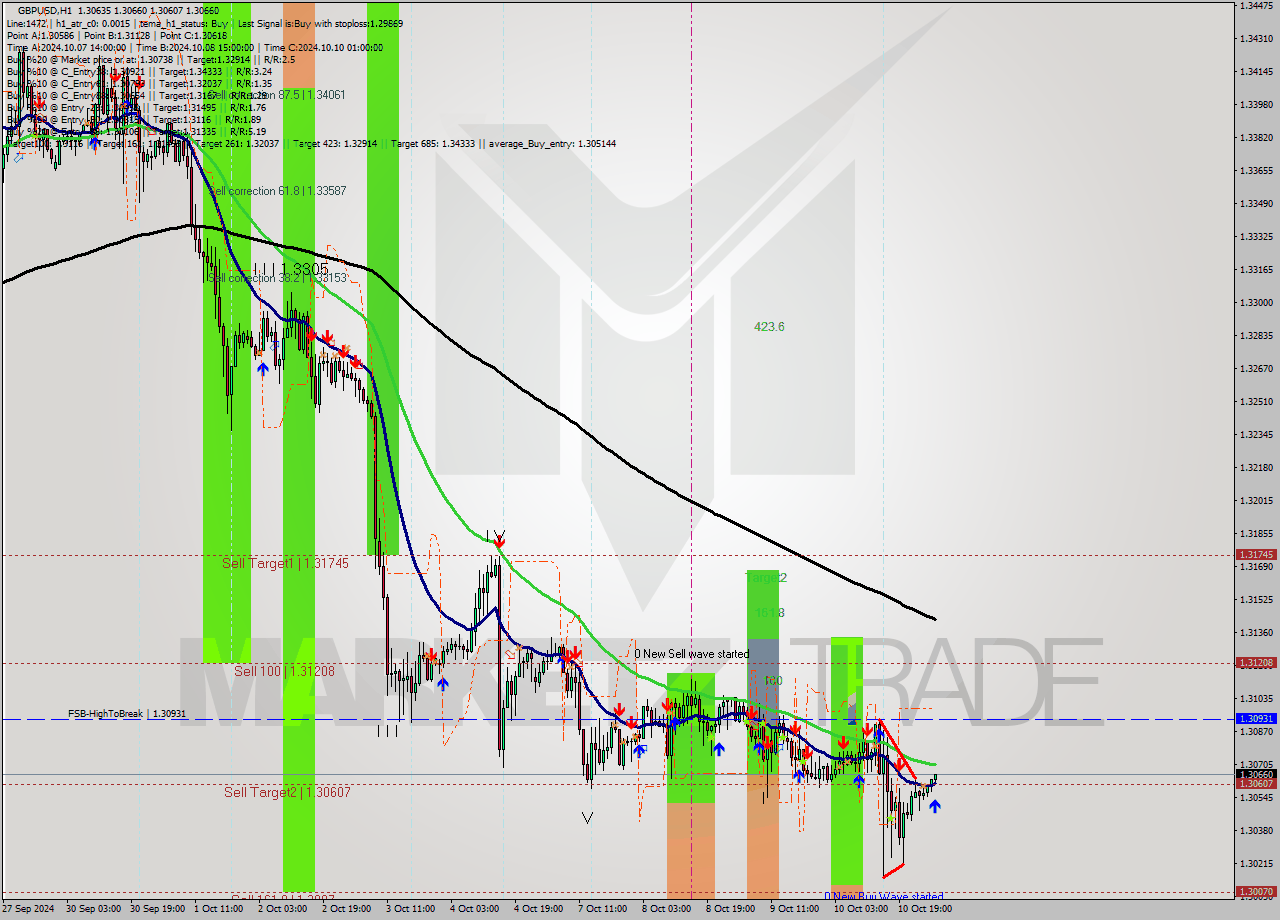
Task: Click the '10 Oct 19:00' time axis label
Action: click(x=924, y=909)
